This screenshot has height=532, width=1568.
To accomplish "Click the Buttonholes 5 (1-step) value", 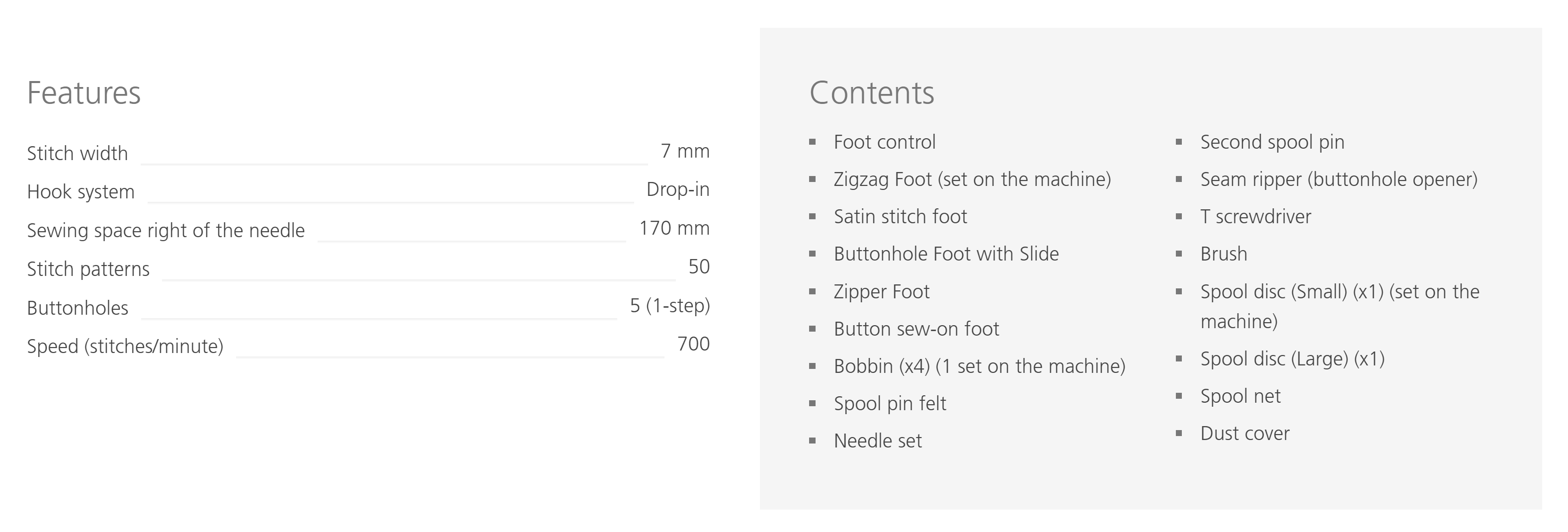I will pos(669,306).
